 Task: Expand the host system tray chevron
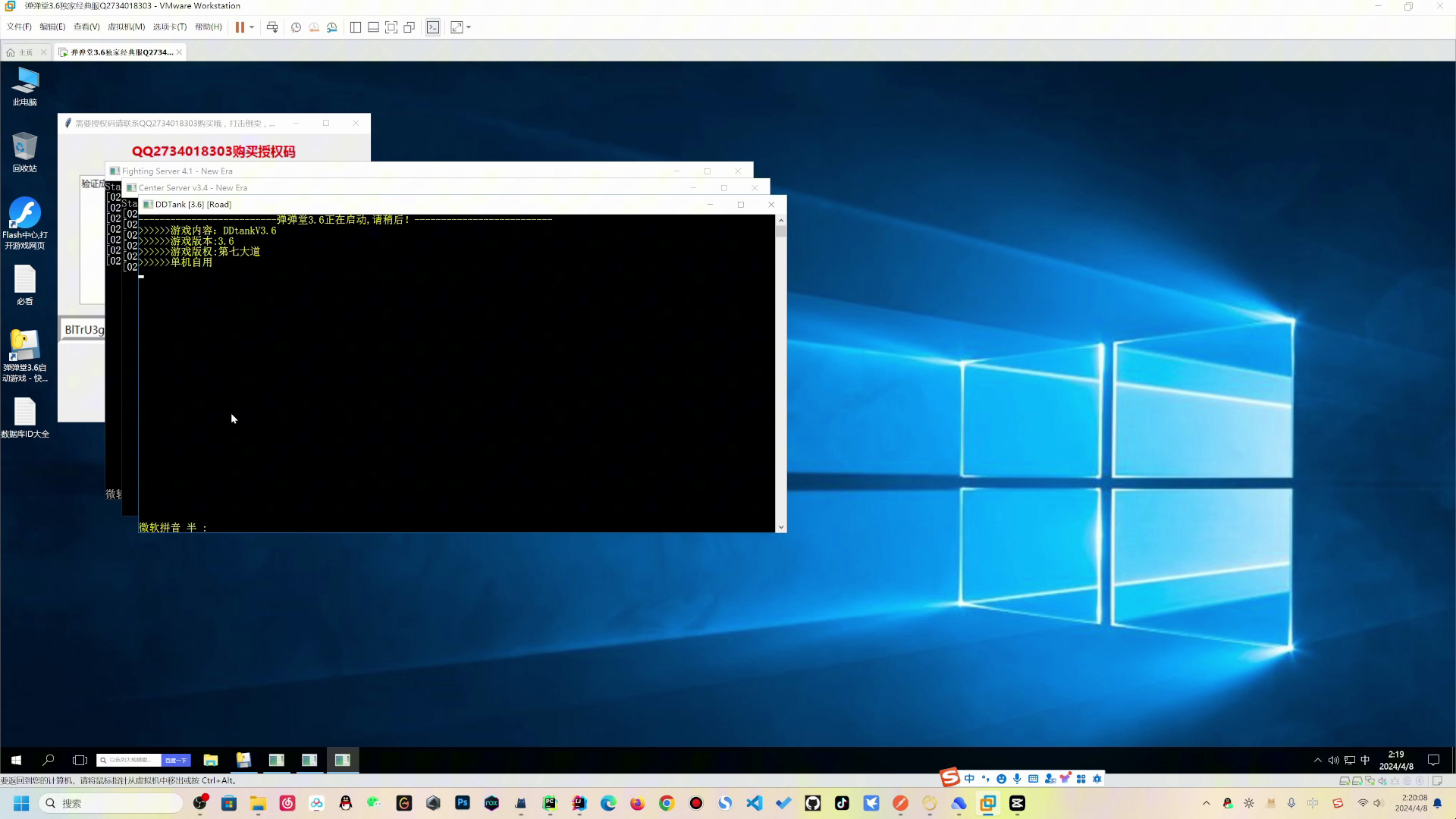click(1206, 803)
